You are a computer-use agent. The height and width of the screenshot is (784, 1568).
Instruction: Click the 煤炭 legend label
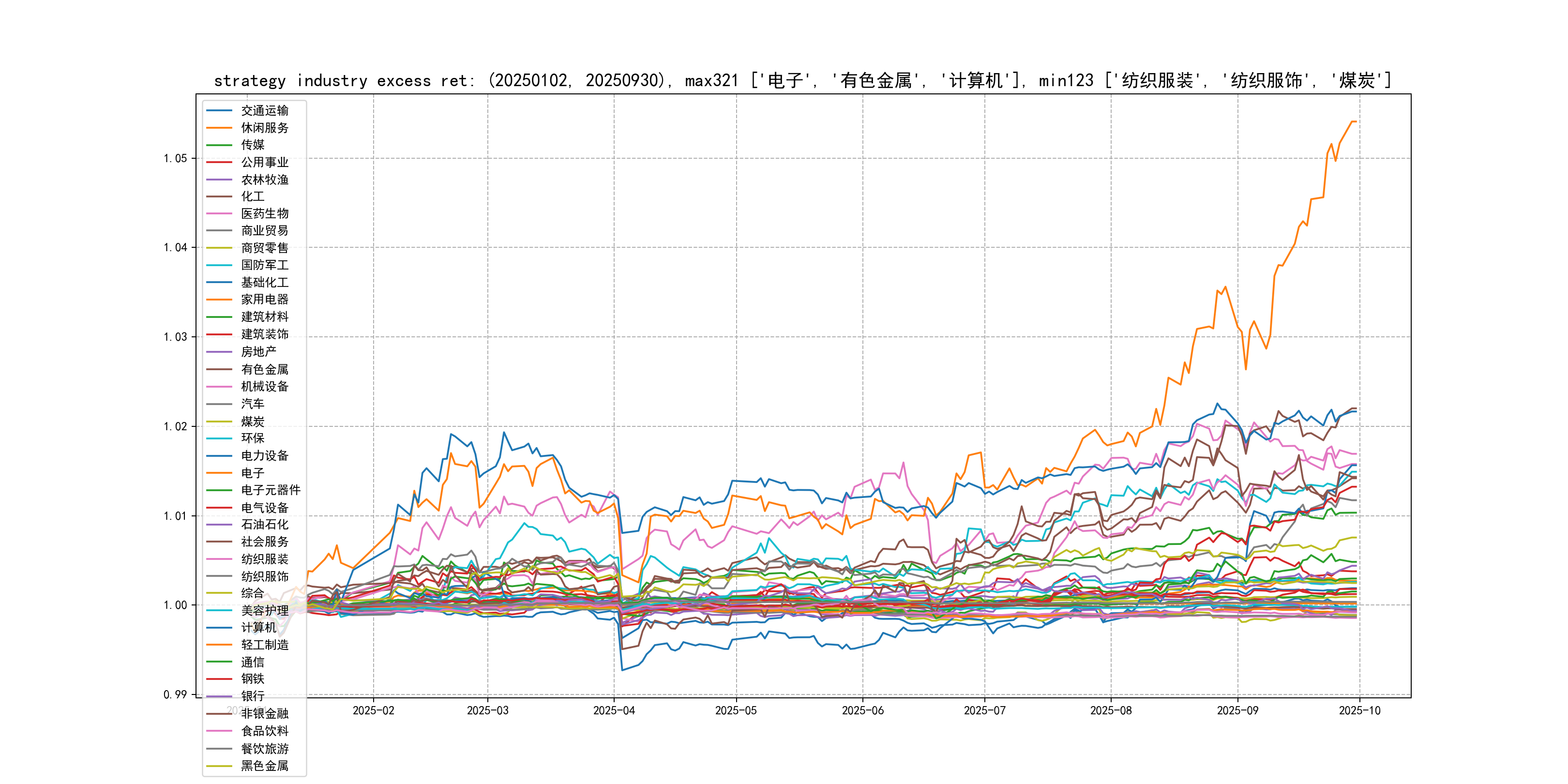coord(253,421)
